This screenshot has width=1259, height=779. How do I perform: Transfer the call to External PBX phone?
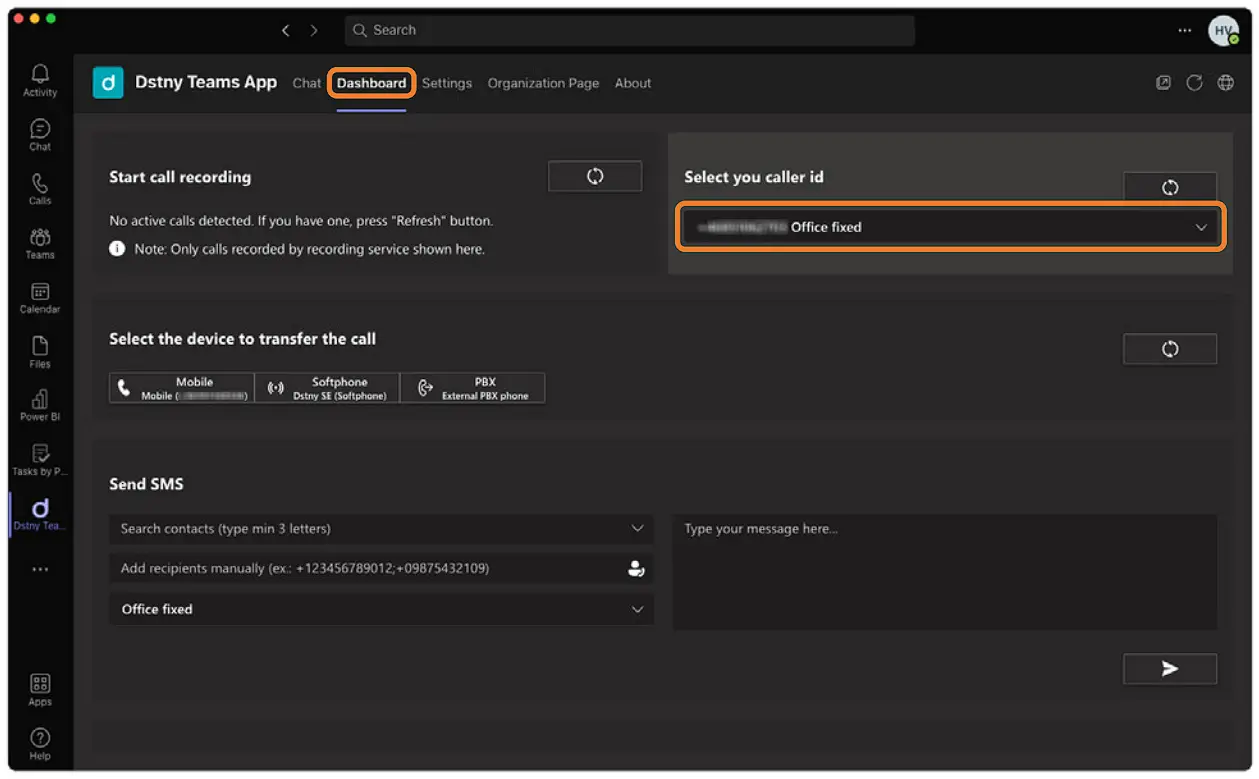point(472,388)
